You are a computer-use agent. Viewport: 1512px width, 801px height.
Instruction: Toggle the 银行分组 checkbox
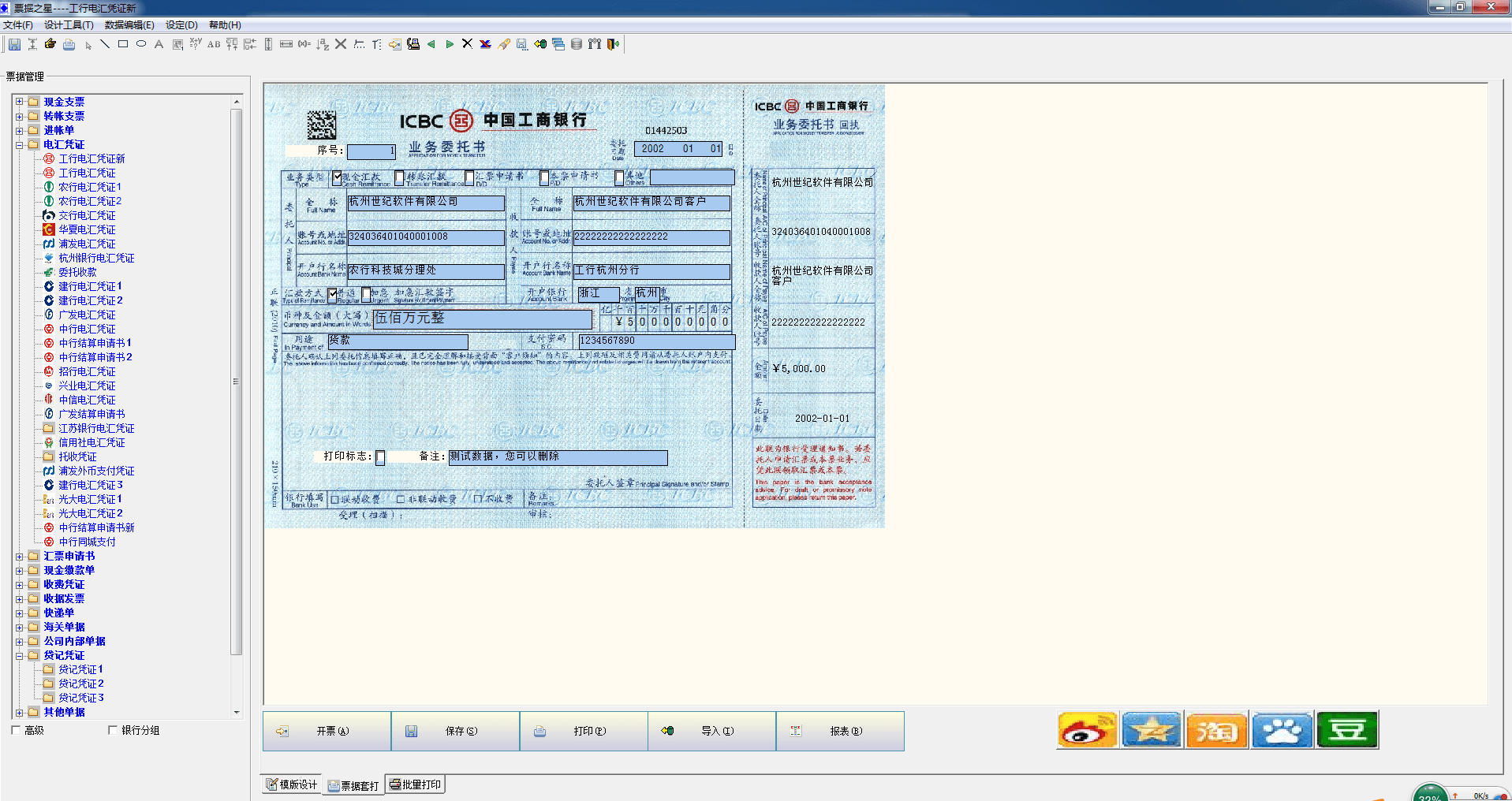(113, 730)
